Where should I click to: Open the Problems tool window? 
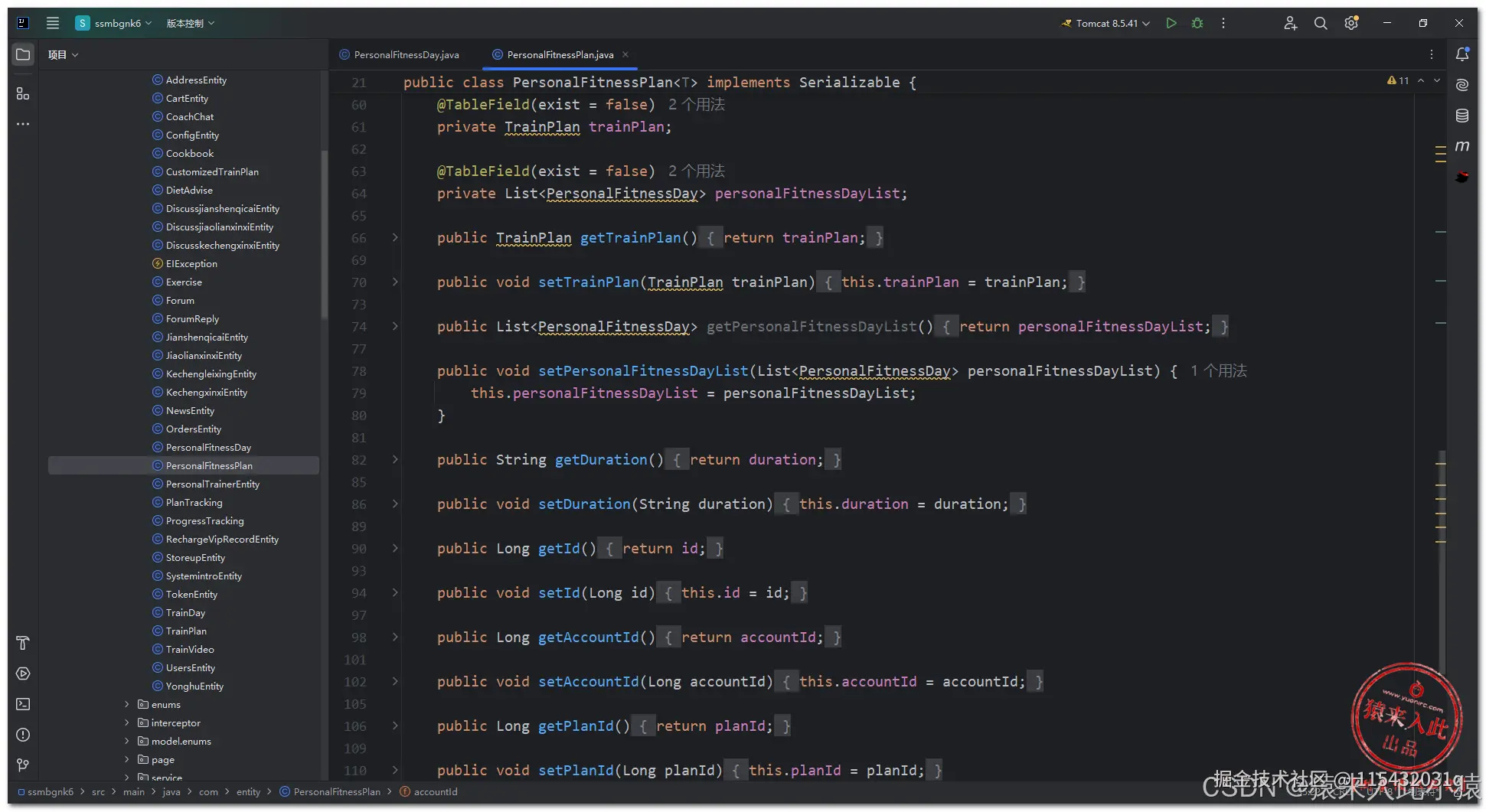[x=23, y=735]
